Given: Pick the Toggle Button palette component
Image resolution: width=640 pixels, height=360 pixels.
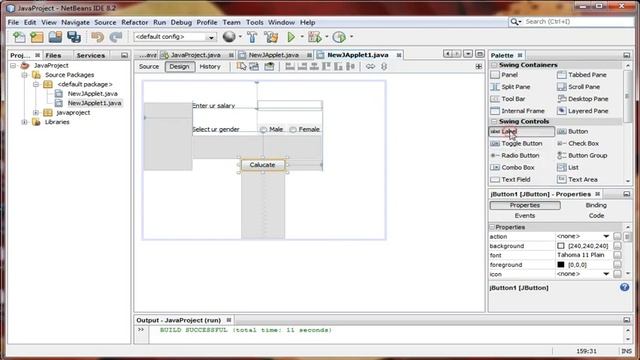Looking at the screenshot, I should click(522, 144).
